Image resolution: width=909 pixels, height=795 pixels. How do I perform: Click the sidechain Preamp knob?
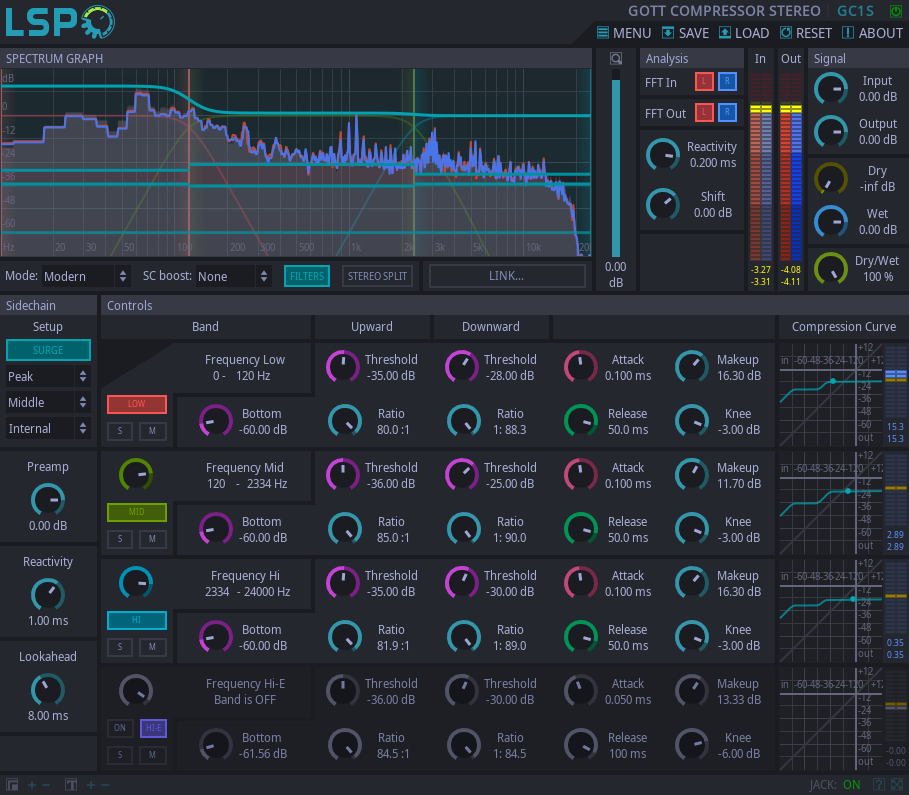pyautogui.click(x=48, y=500)
